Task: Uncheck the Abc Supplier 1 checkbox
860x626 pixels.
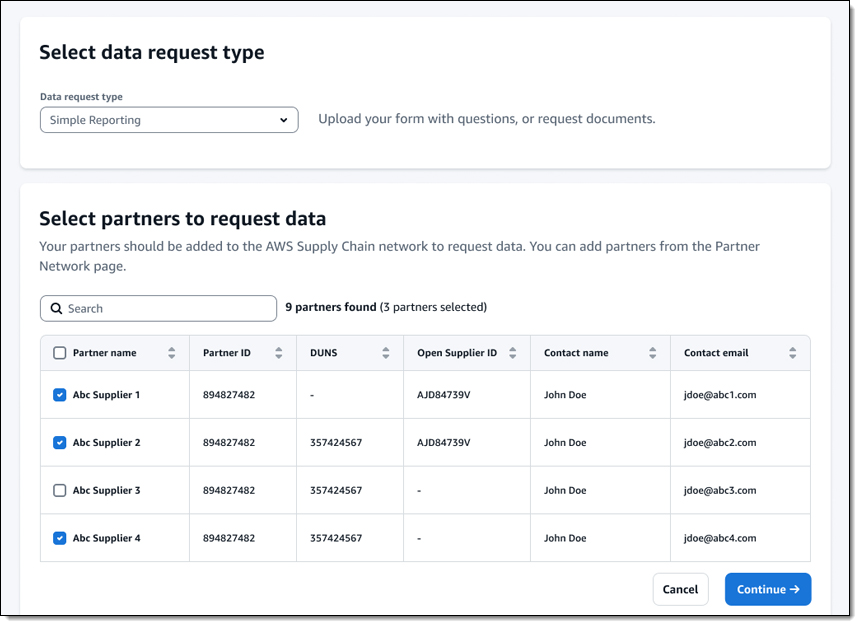Action: point(59,395)
